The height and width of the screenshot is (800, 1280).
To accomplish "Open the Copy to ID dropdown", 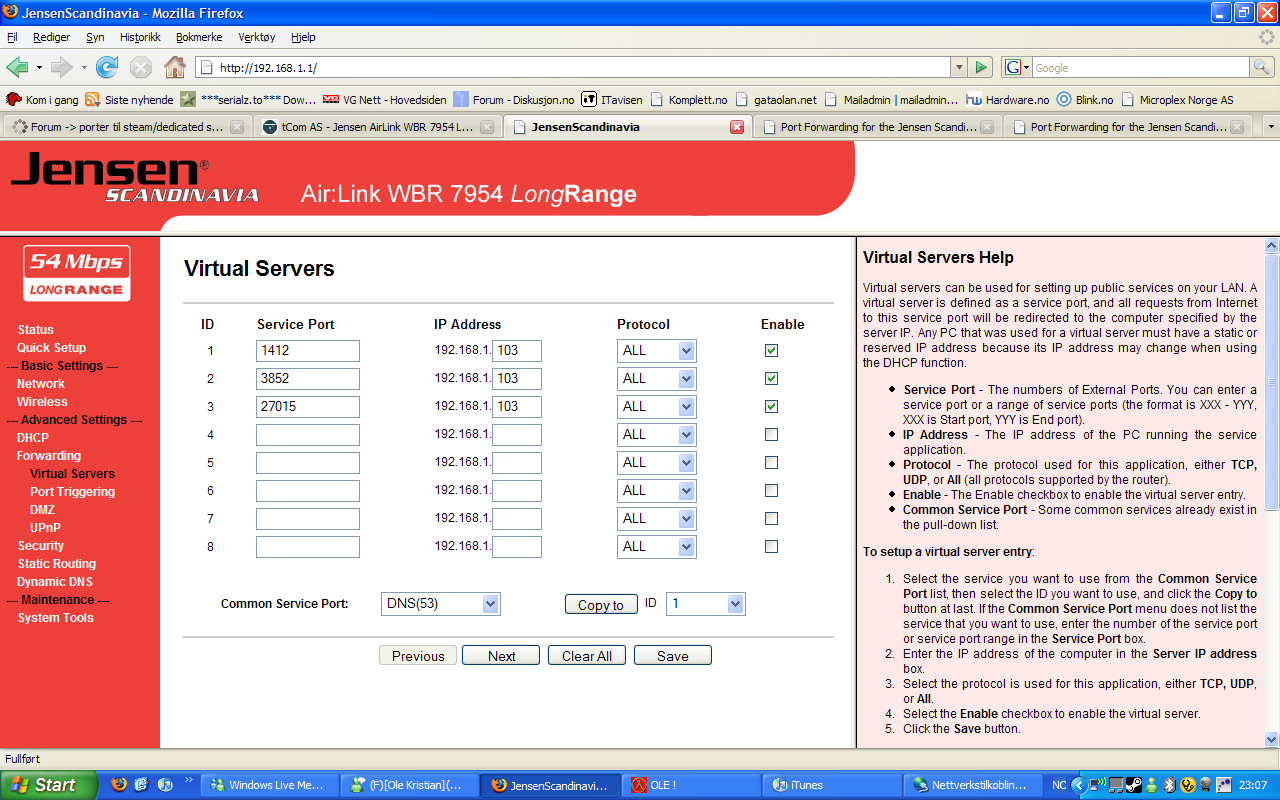I will [705, 604].
